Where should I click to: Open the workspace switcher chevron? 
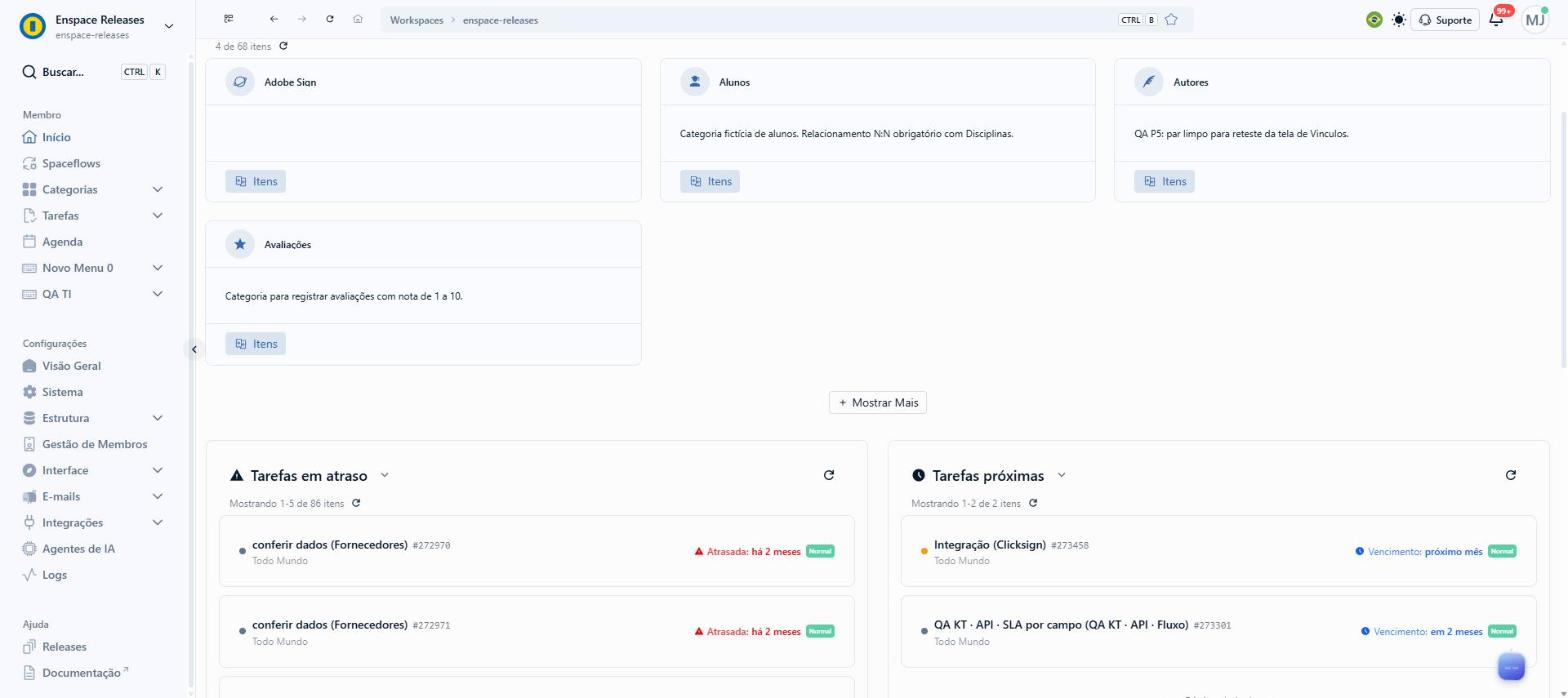167,26
